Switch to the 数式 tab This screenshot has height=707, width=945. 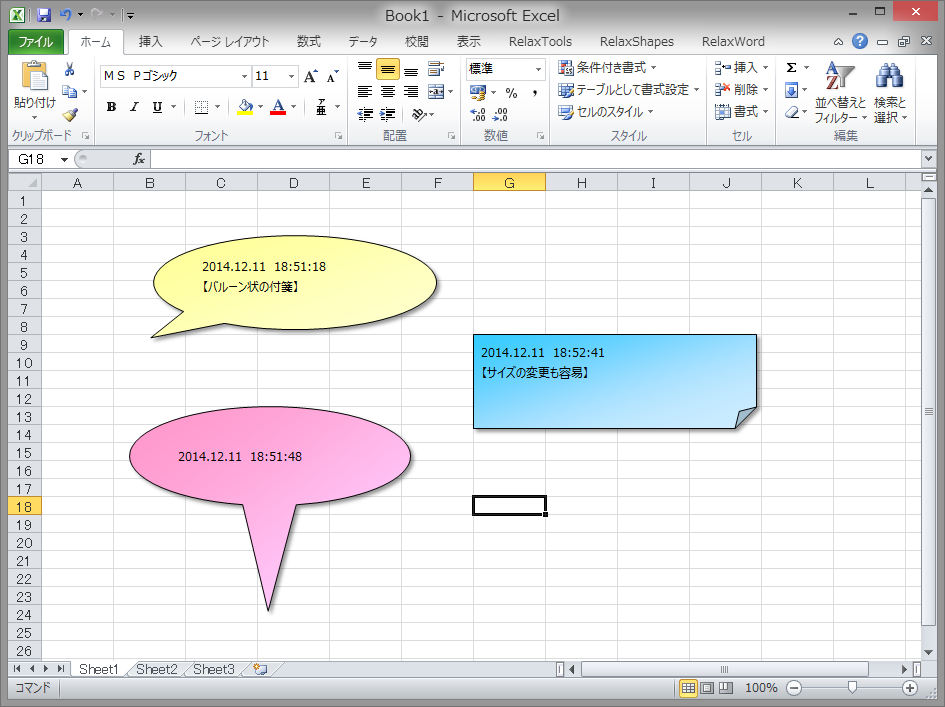tap(309, 42)
